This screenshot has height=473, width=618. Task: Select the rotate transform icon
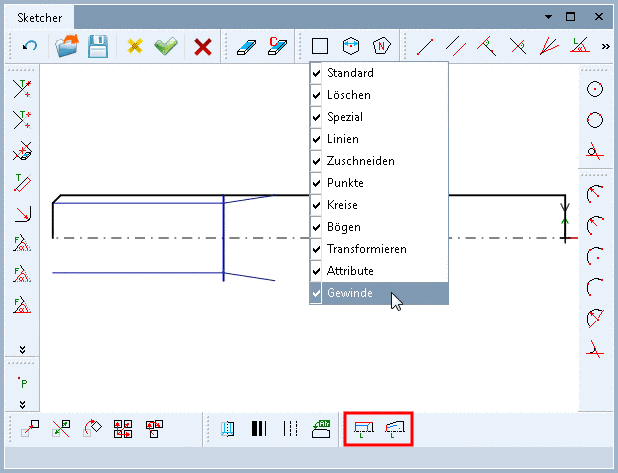tap(92, 428)
